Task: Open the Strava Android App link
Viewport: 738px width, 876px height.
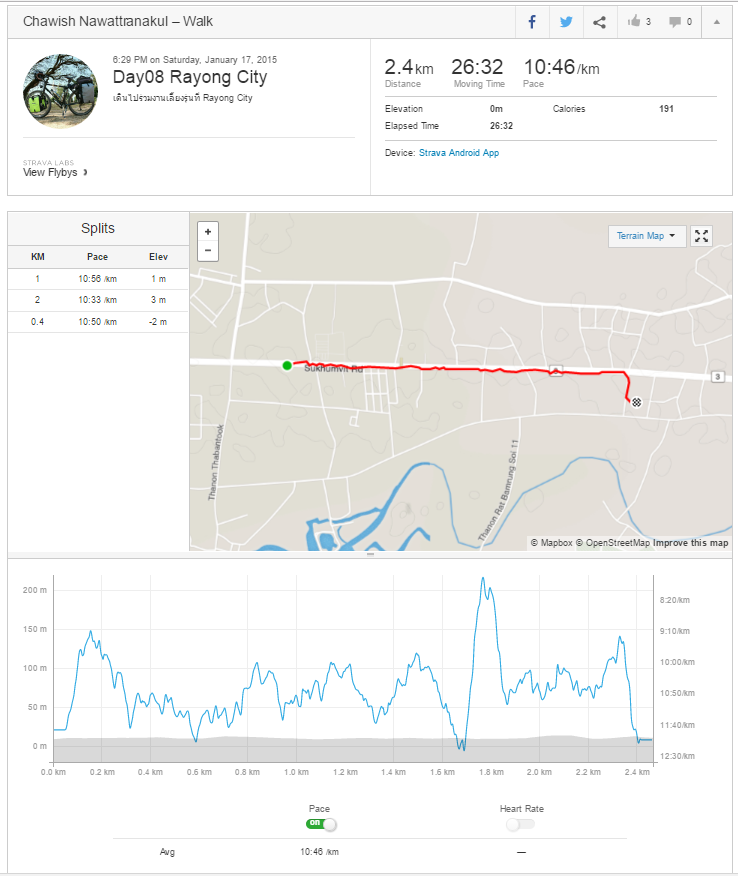Action: (x=459, y=153)
